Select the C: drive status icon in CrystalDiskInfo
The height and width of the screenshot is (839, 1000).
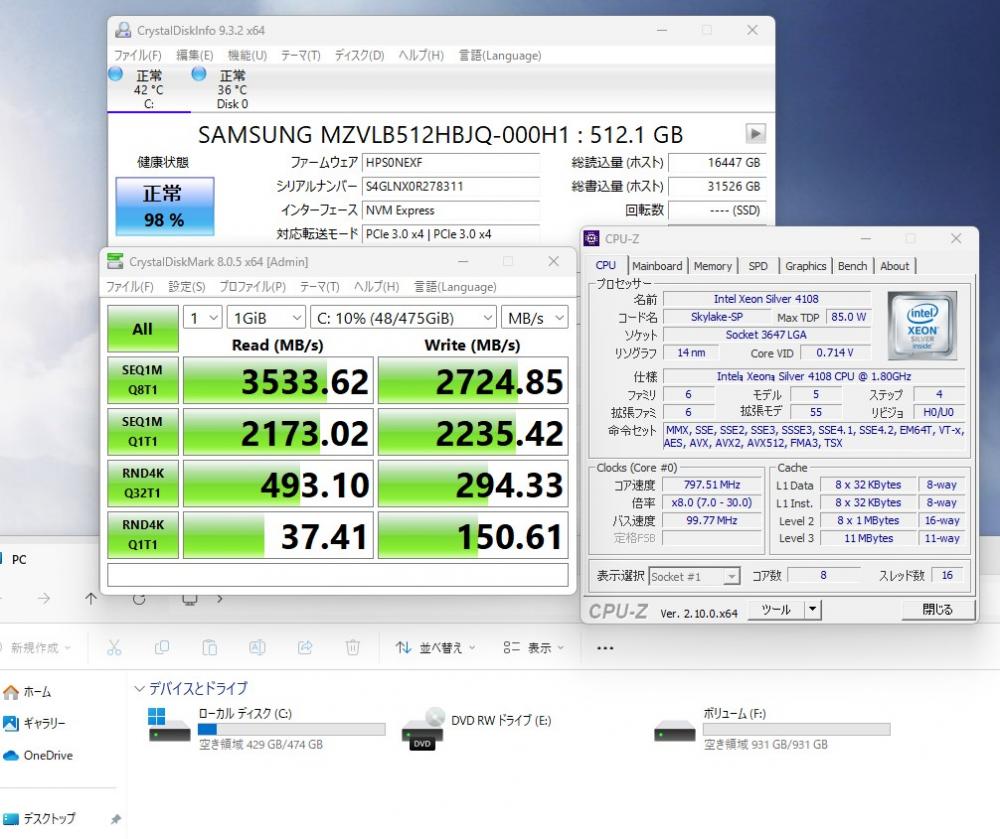(116, 74)
